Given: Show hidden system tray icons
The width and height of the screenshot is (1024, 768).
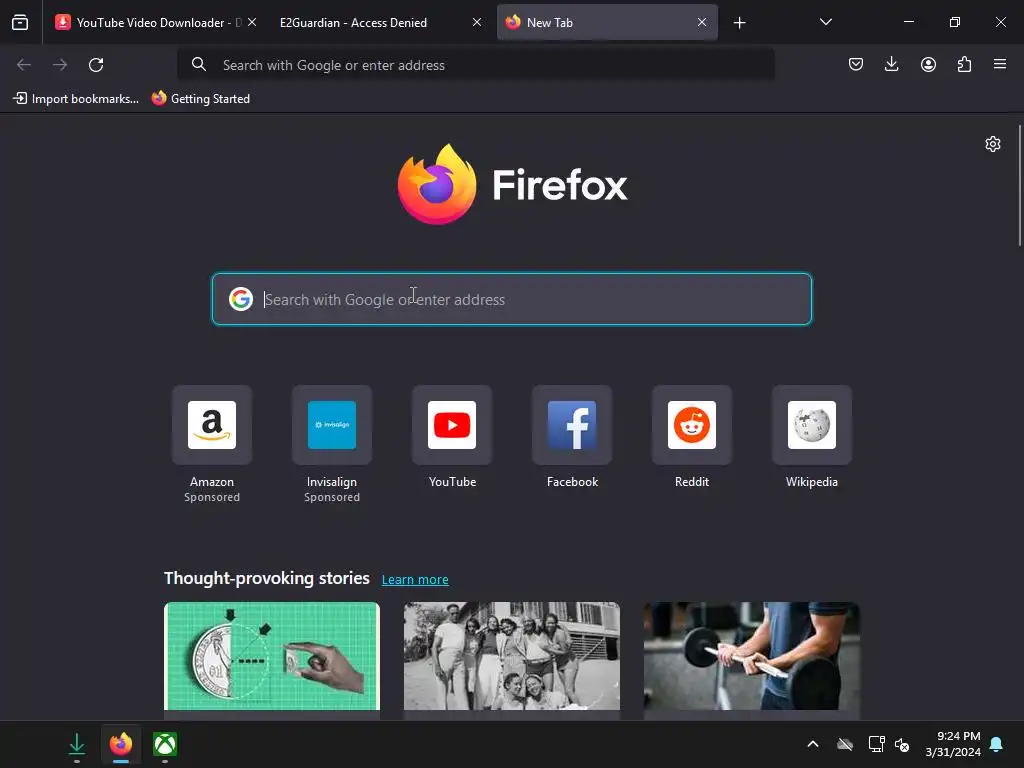Looking at the screenshot, I should pyautogui.click(x=813, y=744).
